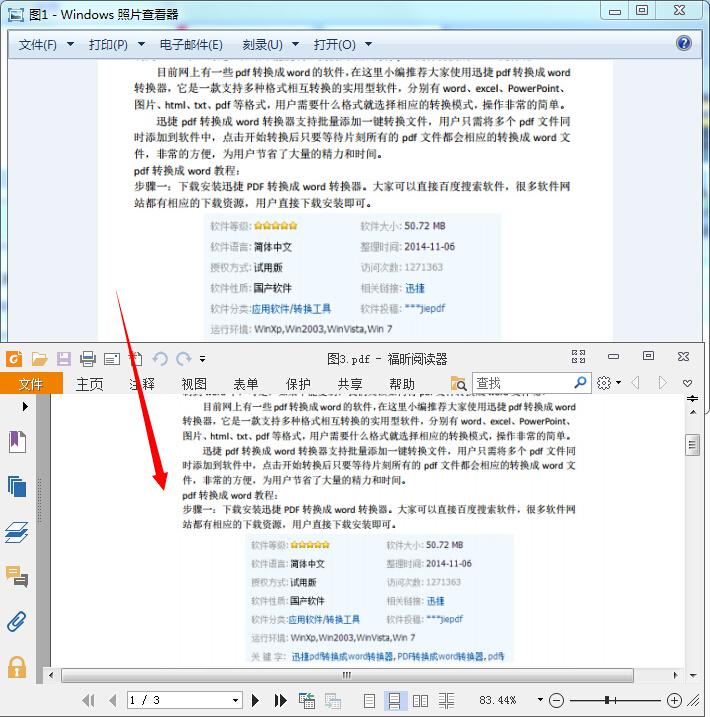Open 打印(P) menu in Photo Viewer

(x=117, y=44)
